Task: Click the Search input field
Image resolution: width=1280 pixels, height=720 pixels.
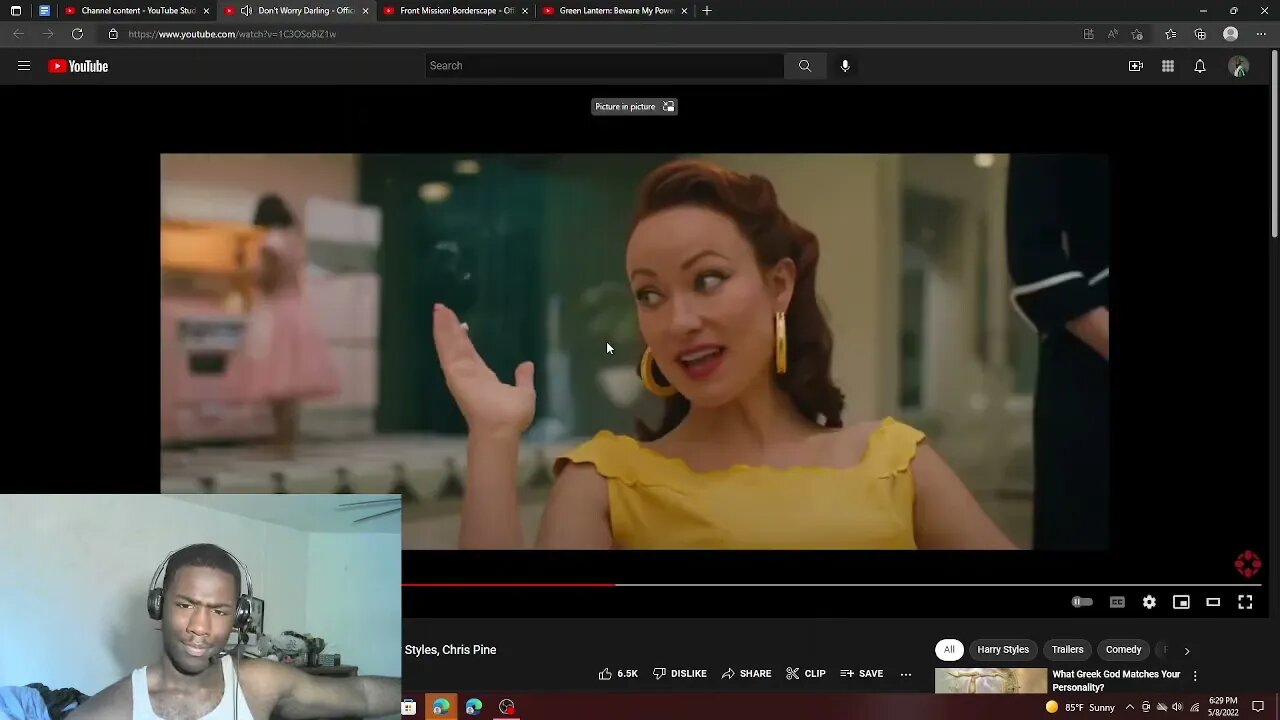Action: [604, 66]
